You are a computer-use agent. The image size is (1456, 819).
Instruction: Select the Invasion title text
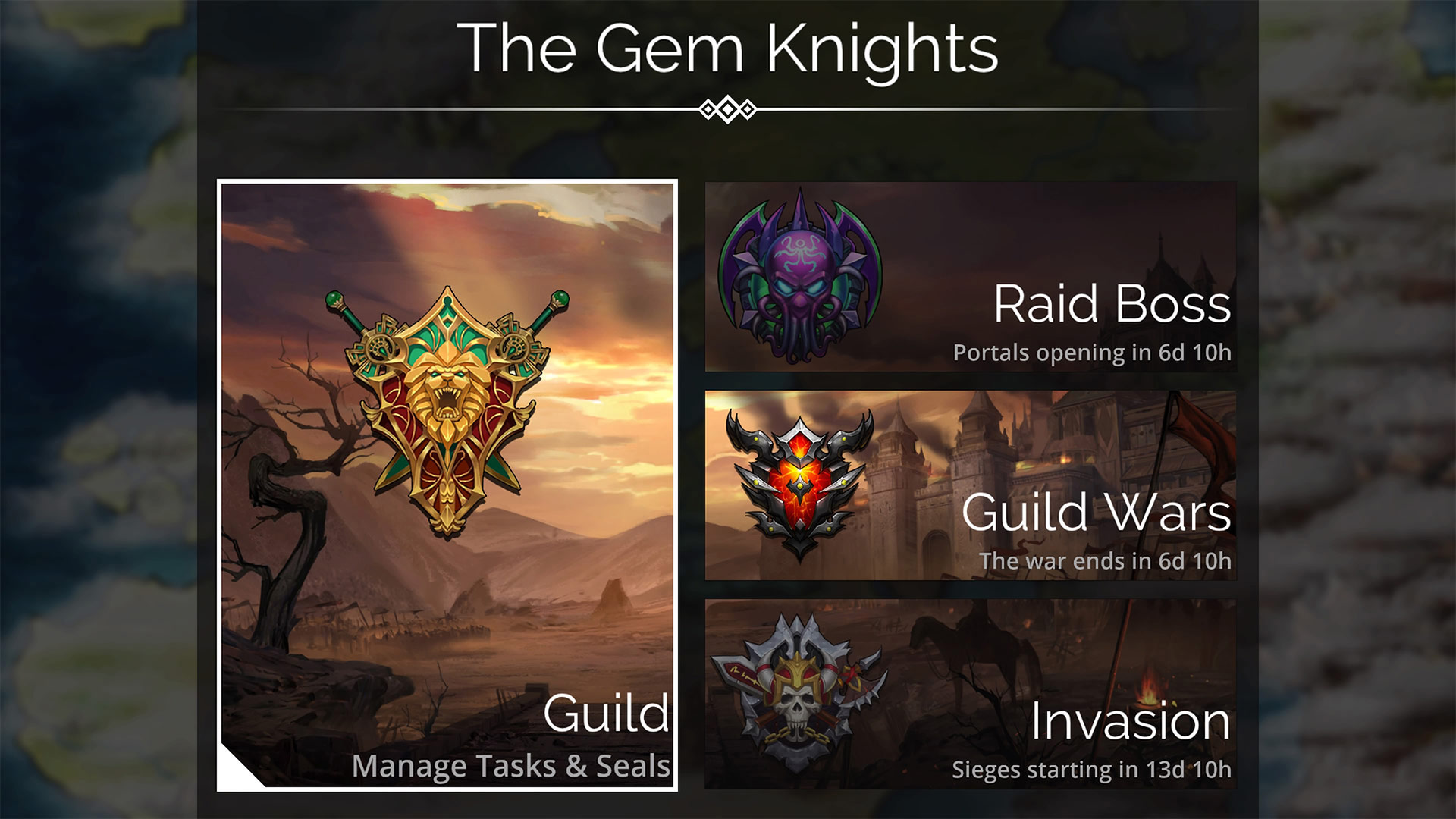point(1130,721)
